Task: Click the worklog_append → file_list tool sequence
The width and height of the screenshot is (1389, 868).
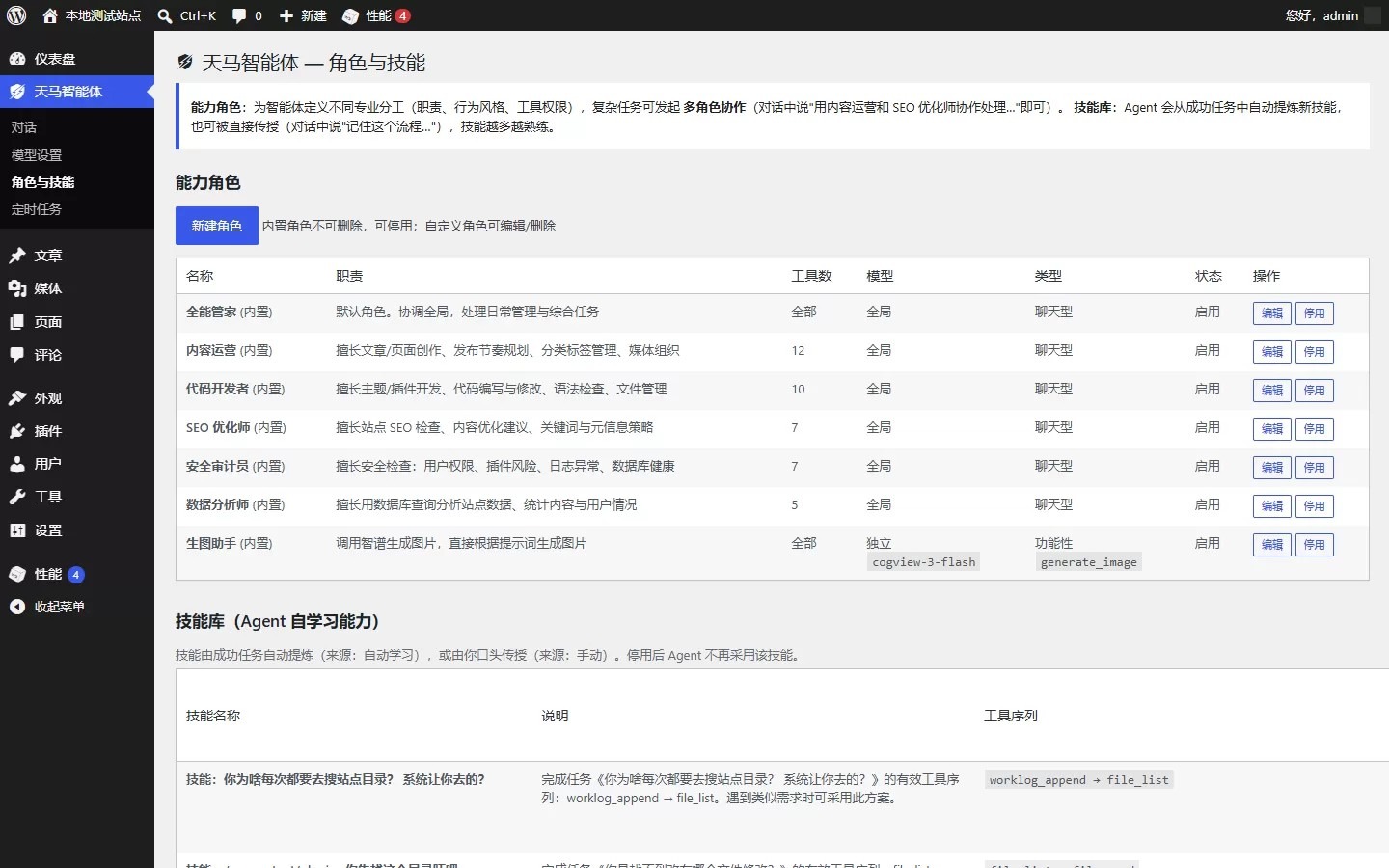Action: [1079, 780]
